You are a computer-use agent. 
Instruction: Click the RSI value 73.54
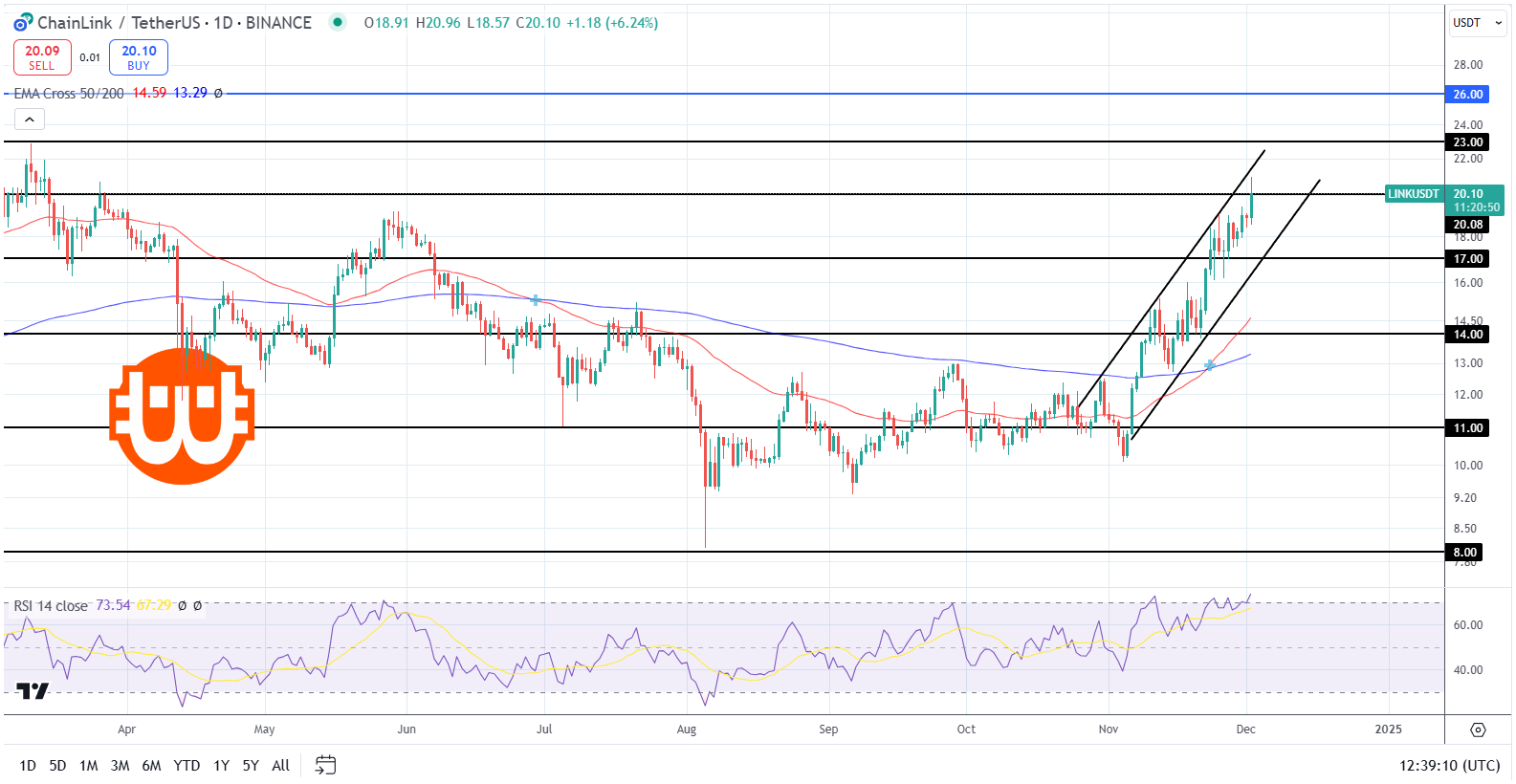click(113, 605)
